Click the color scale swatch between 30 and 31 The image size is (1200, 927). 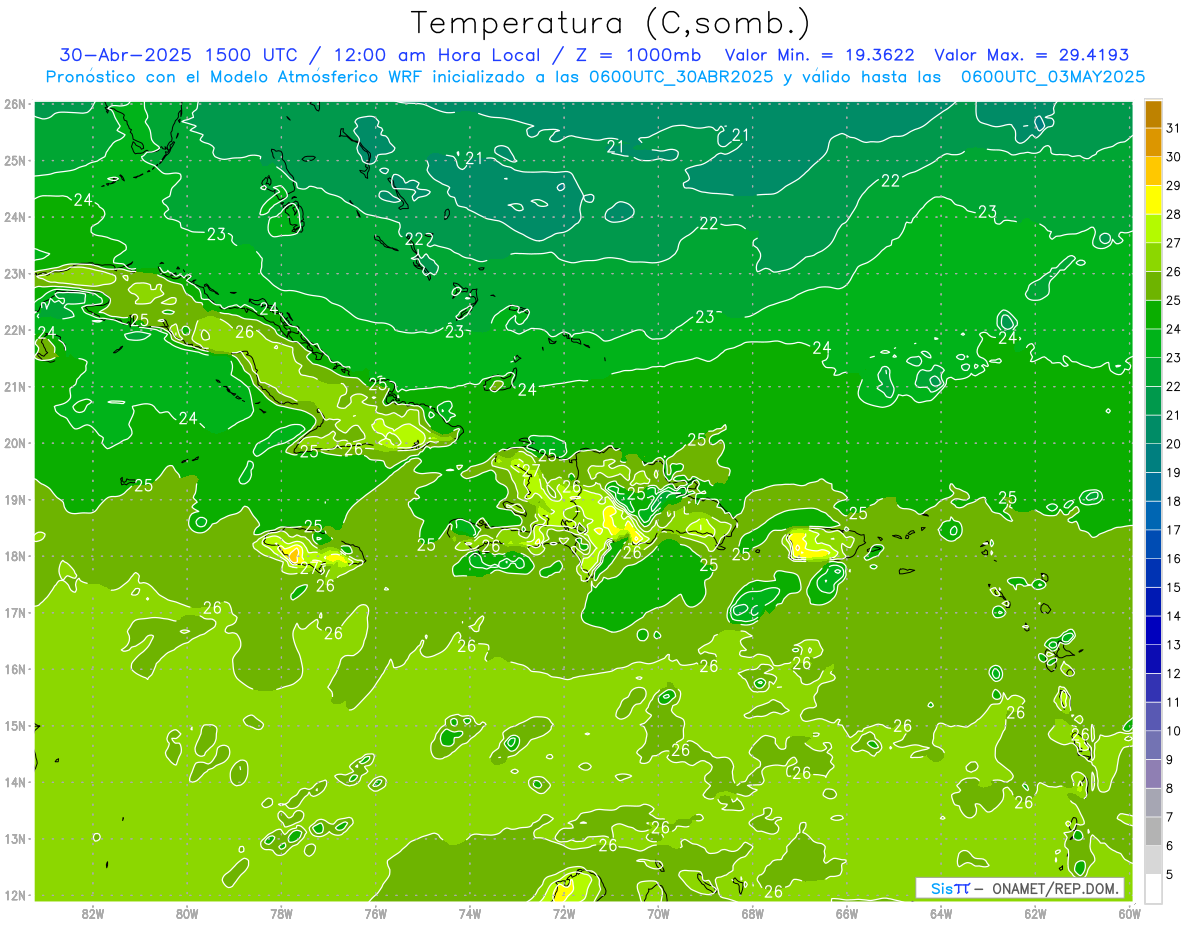[1153, 143]
